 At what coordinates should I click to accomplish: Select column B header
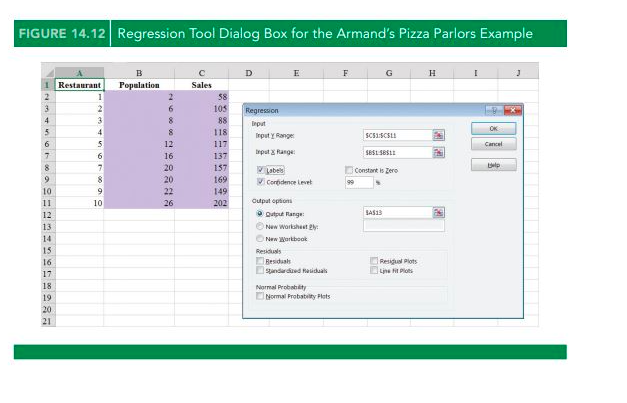(x=139, y=73)
